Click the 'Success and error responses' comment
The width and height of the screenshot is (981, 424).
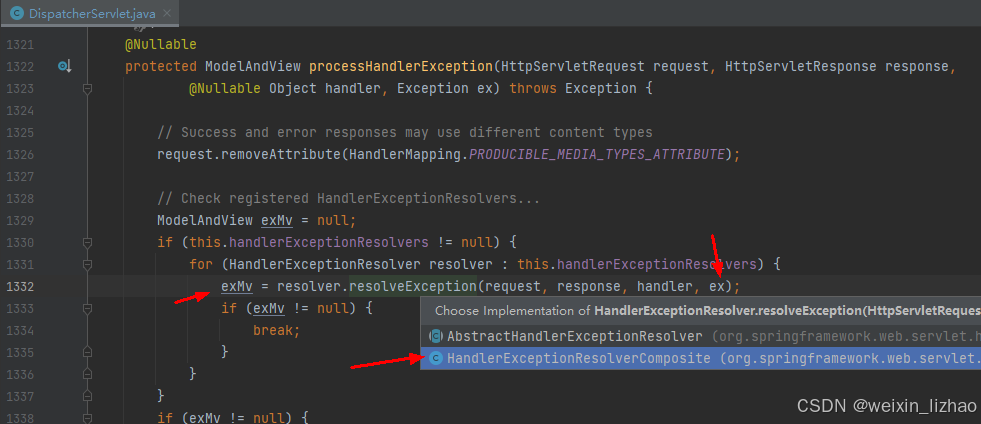[x=405, y=133]
